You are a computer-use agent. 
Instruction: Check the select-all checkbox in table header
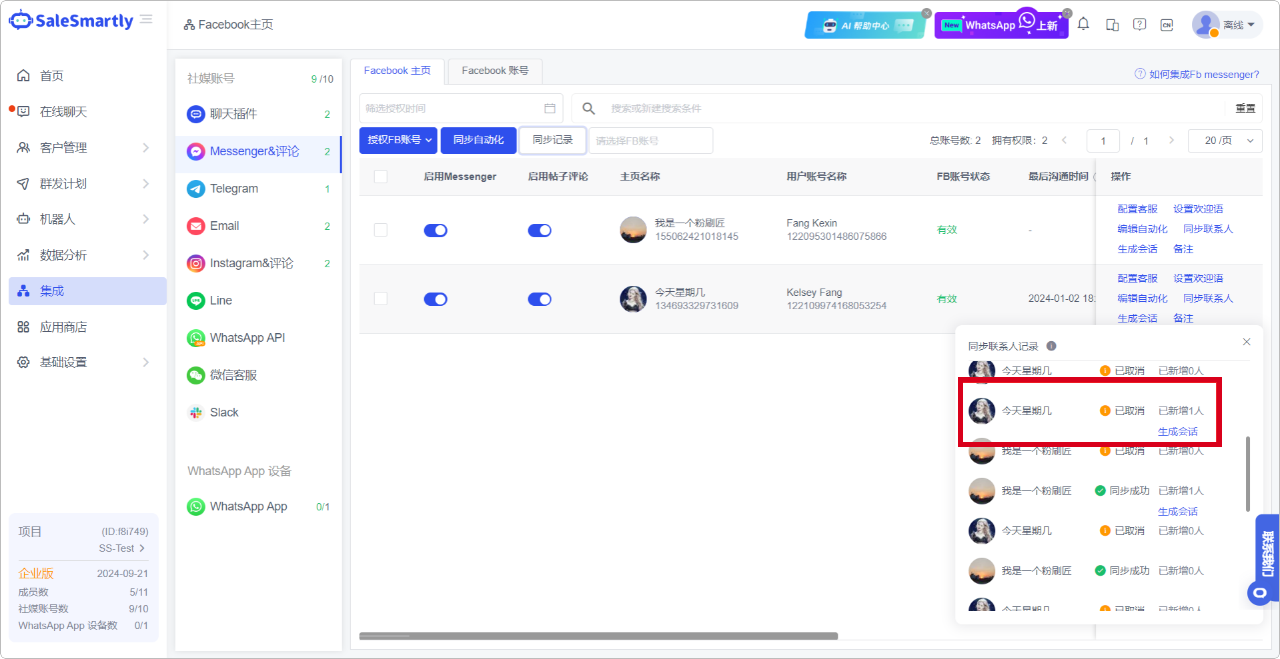point(380,176)
